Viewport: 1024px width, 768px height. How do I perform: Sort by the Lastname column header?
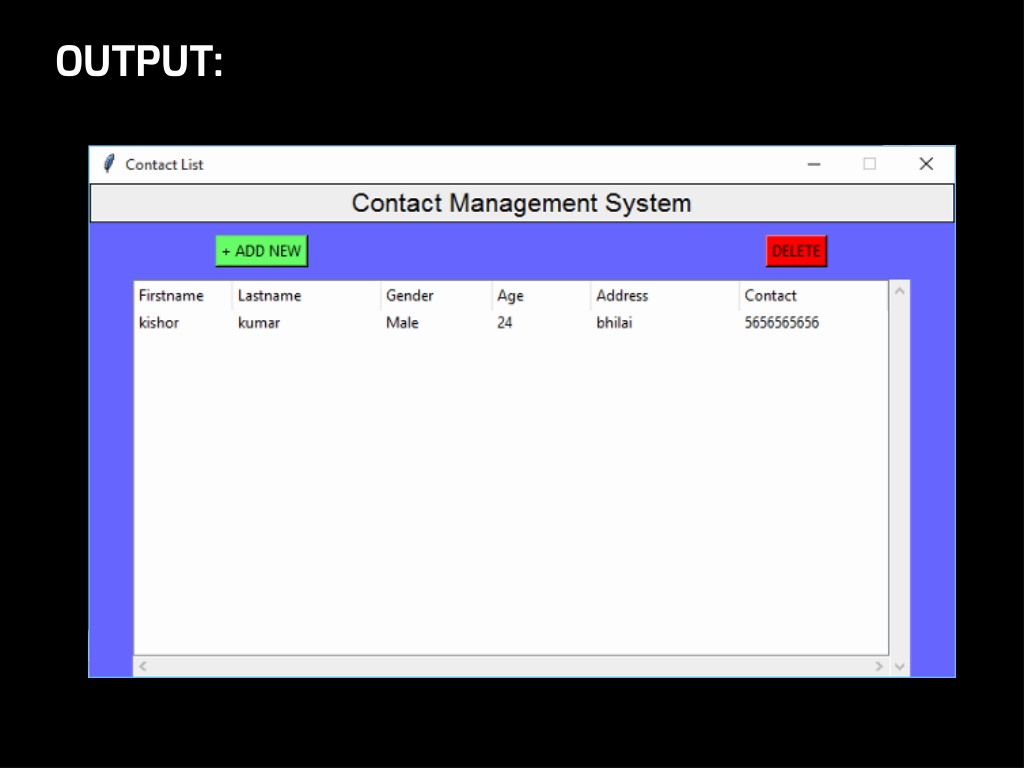[306, 296]
